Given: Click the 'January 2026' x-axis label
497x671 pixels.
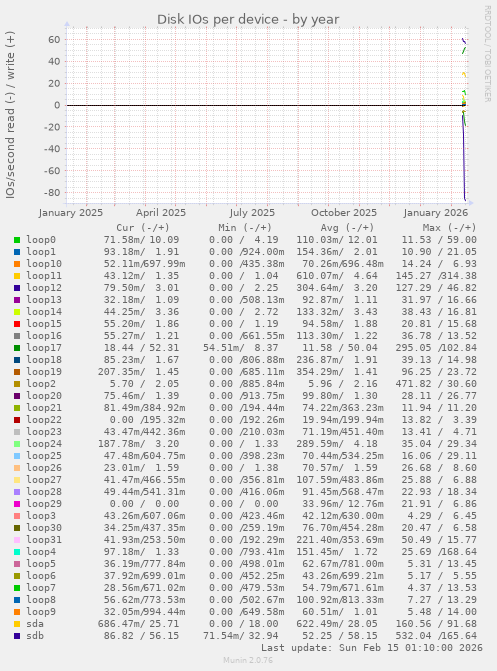Looking at the screenshot, I should tap(435, 213).
